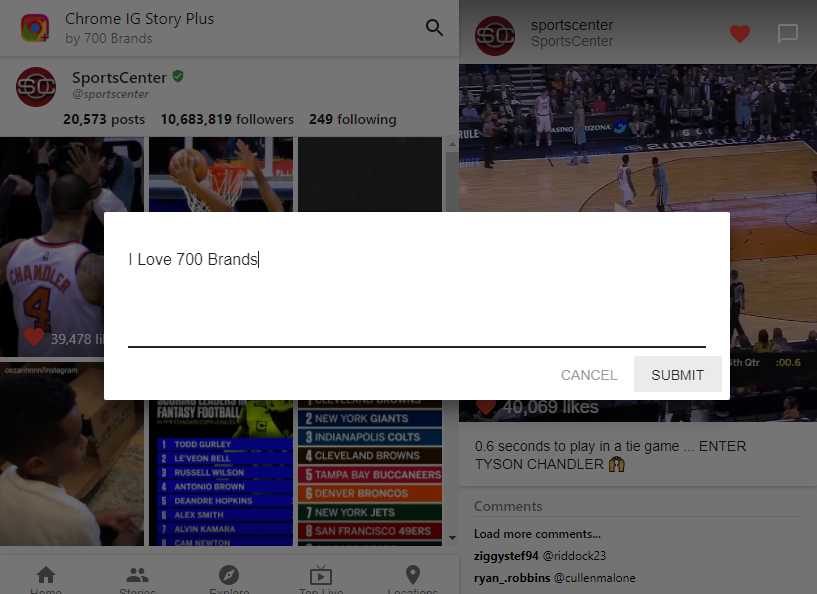Image resolution: width=817 pixels, height=594 pixels.
Task: Open the boy with box post thumbnail
Action: (x=72, y=454)
